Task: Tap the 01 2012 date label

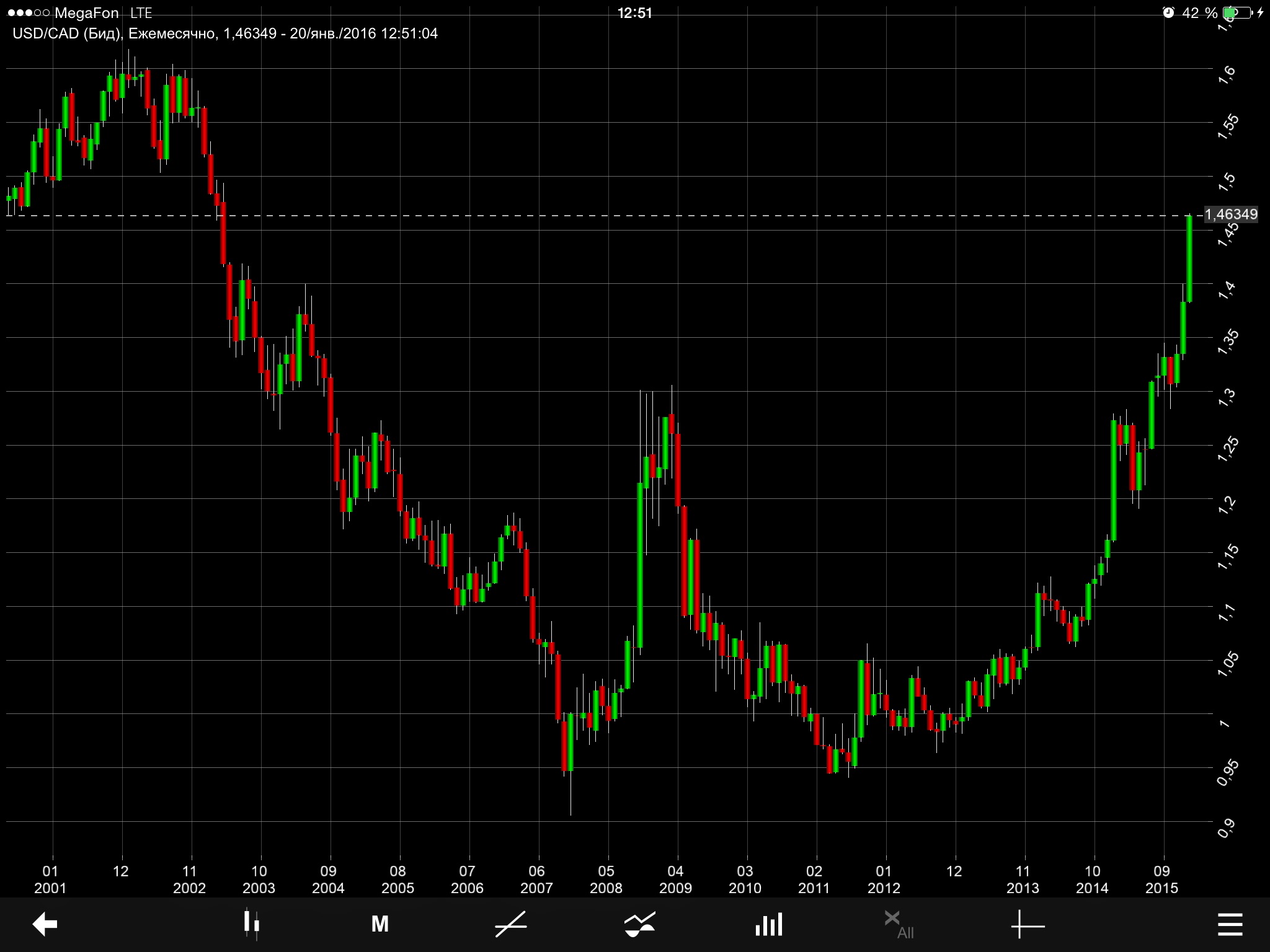Action: [884, 879]
